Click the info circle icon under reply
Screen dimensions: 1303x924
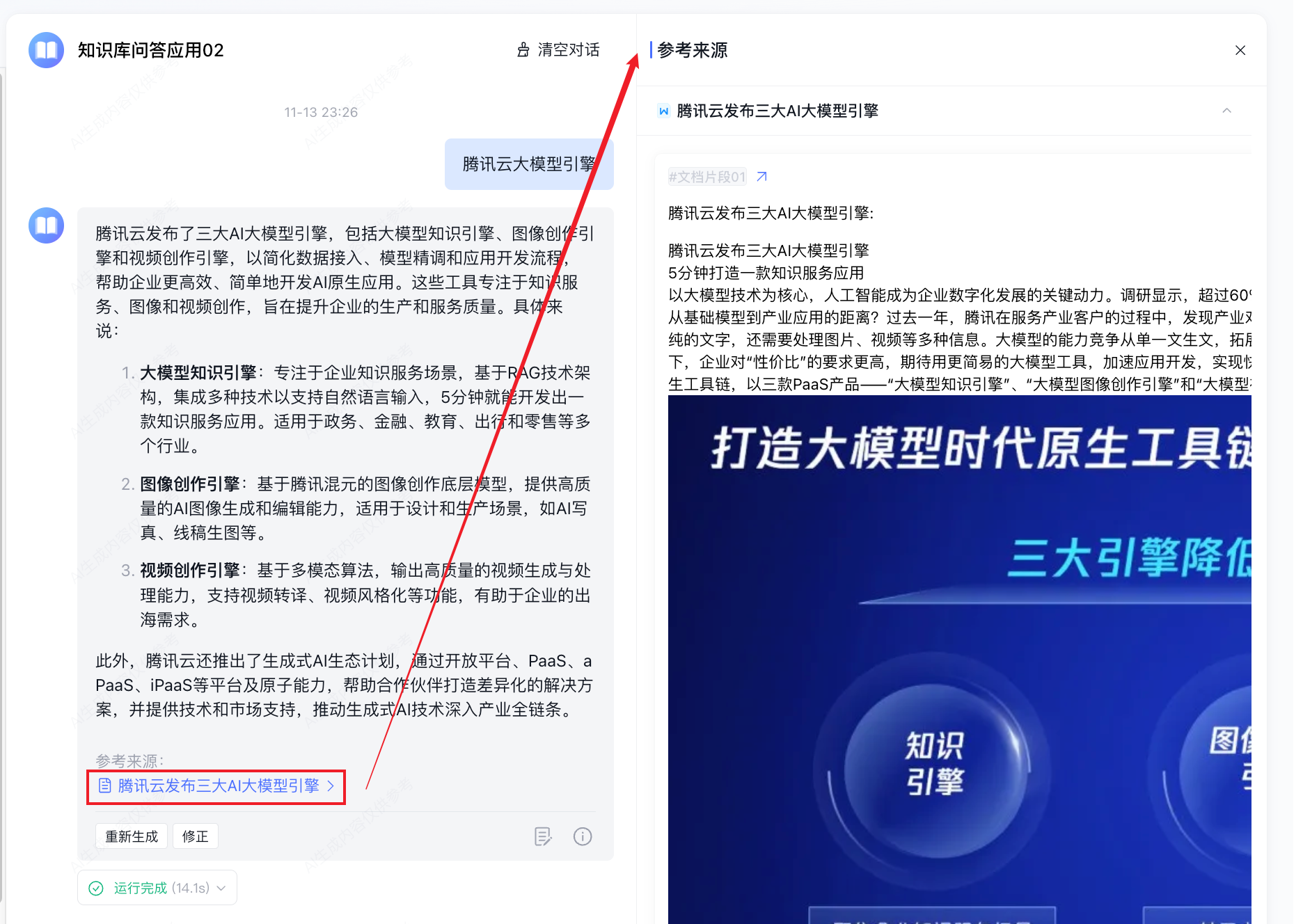[583, 836]
